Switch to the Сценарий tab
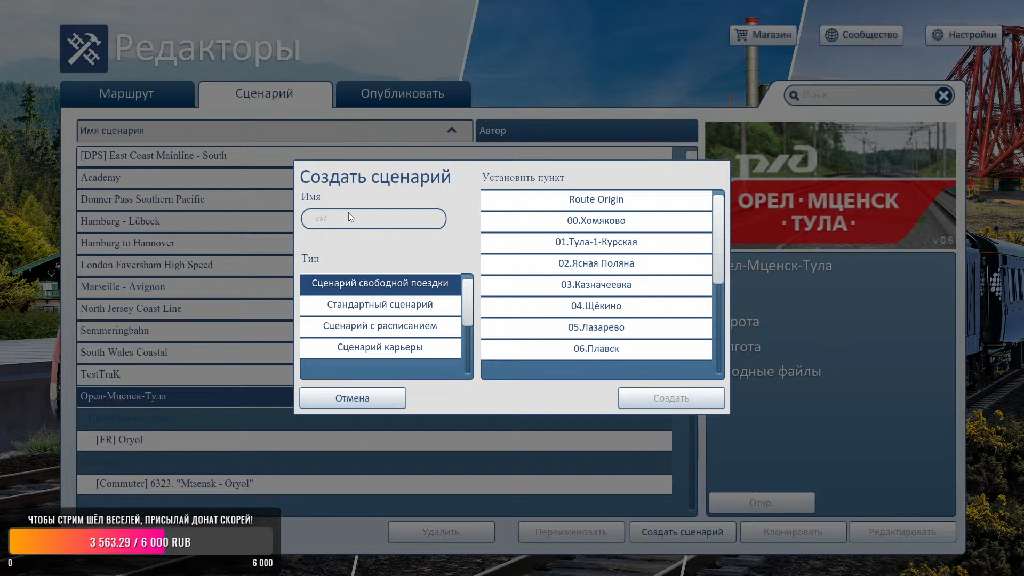Image resolution: width=1024 pixels, height=576 pixels. point(264,94)
